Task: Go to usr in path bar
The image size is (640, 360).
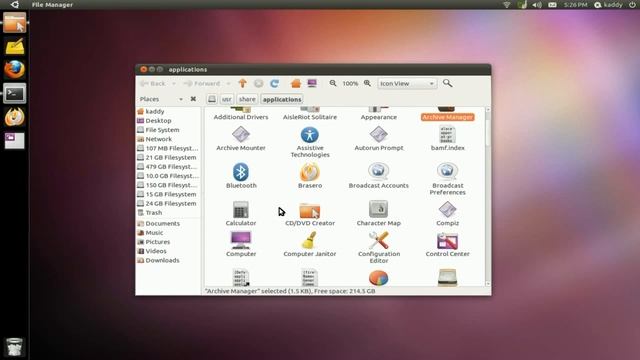Action: [227, 99]
